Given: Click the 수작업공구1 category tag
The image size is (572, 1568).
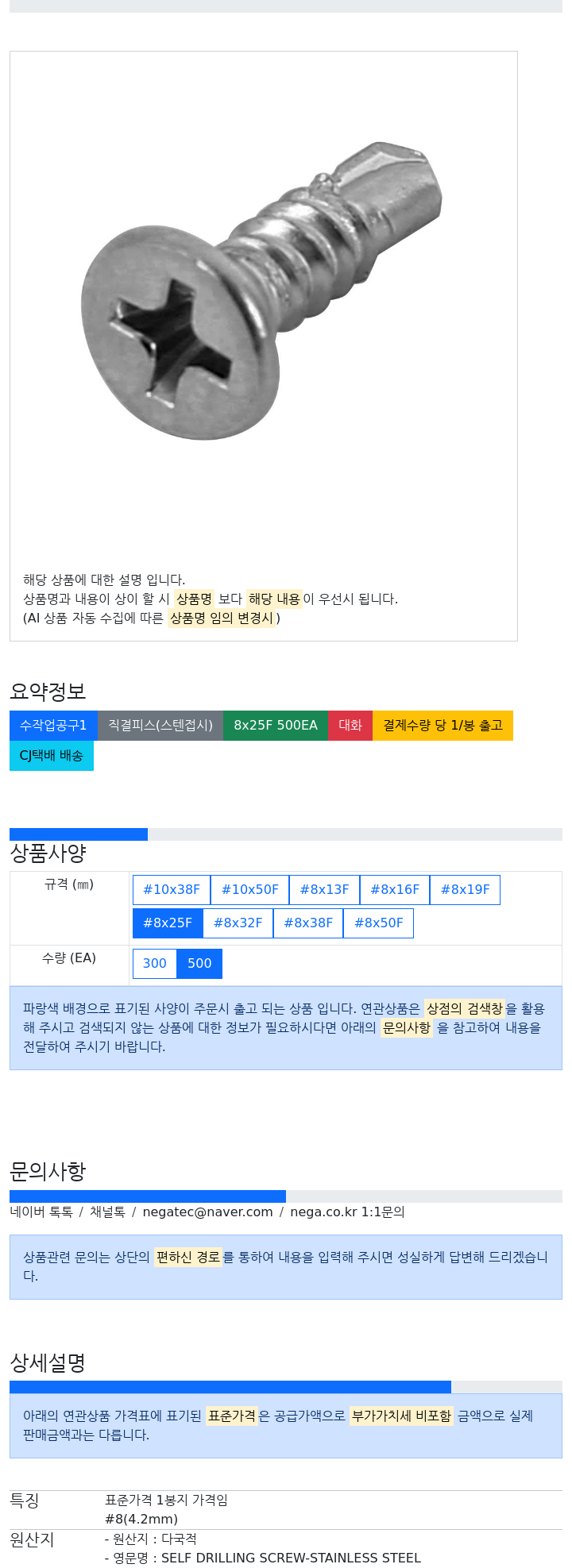Looking at the screenshot, I should click(x=53, y=726).
